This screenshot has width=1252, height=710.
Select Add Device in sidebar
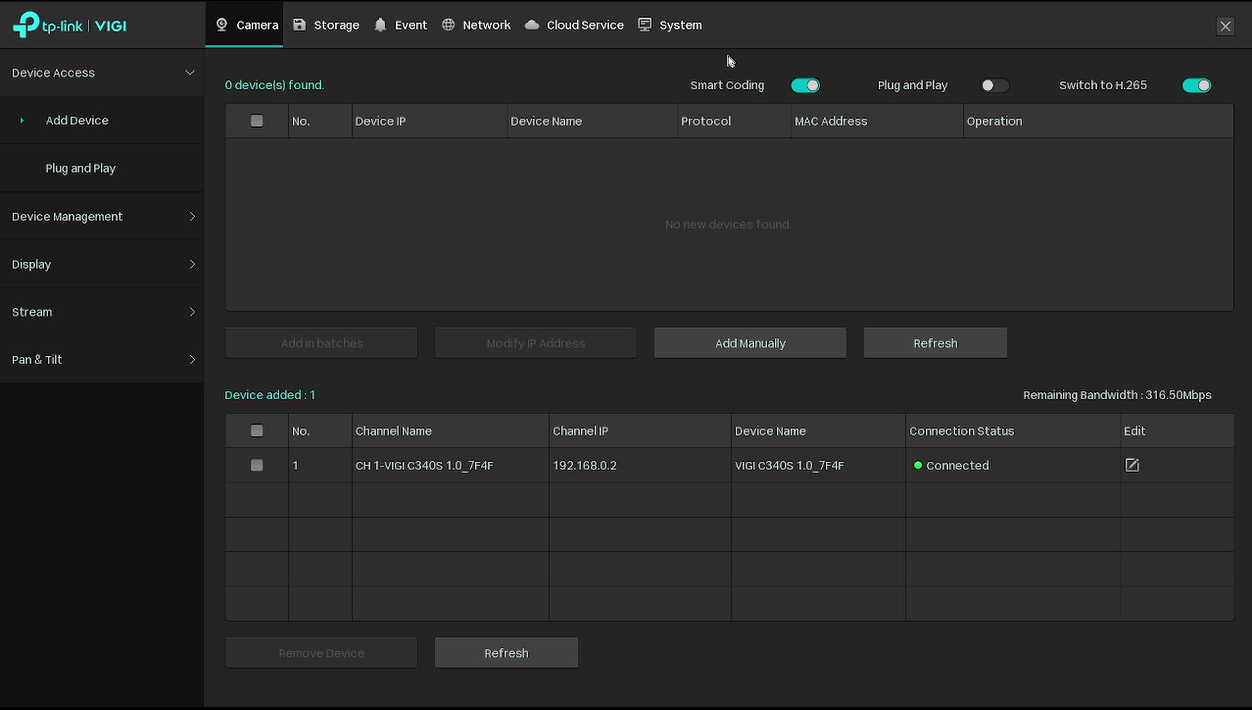click(101, 120)
